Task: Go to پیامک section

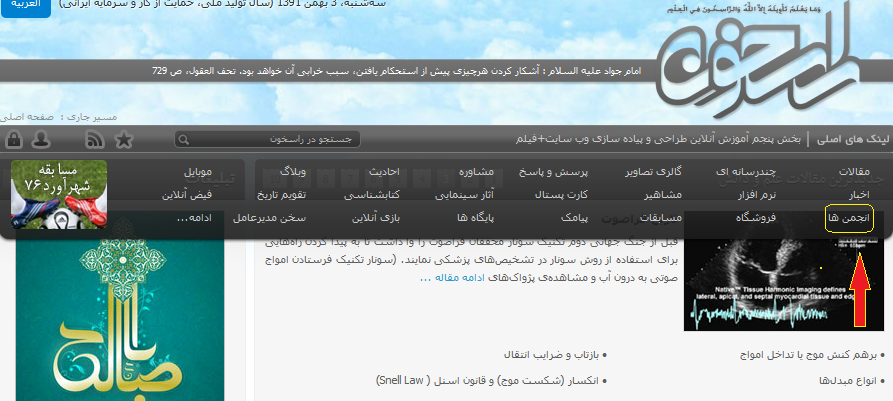Action: [x=574, y=218]
